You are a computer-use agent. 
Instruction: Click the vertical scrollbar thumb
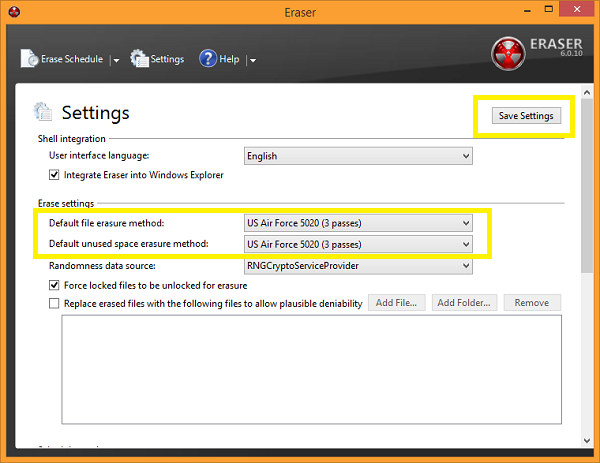point(587,186)
